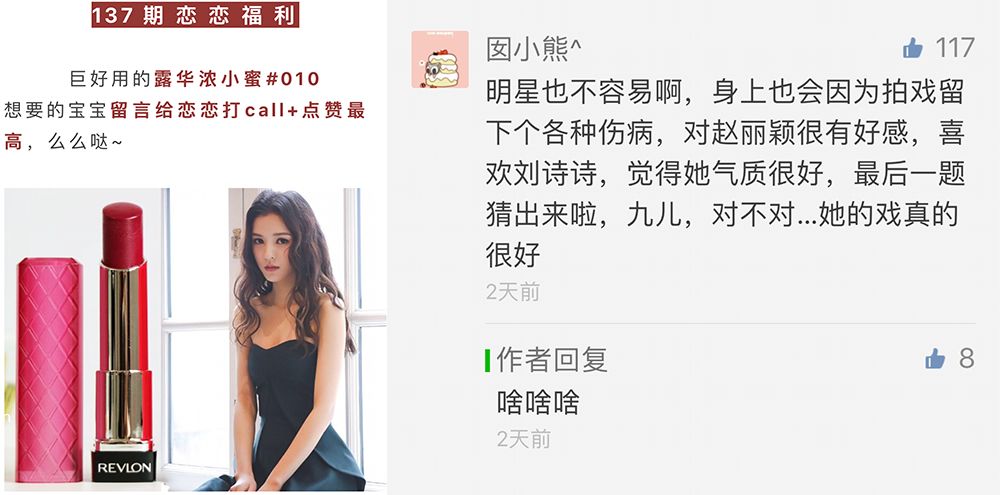Click the gold lipstick tube body

click(123, 357)
